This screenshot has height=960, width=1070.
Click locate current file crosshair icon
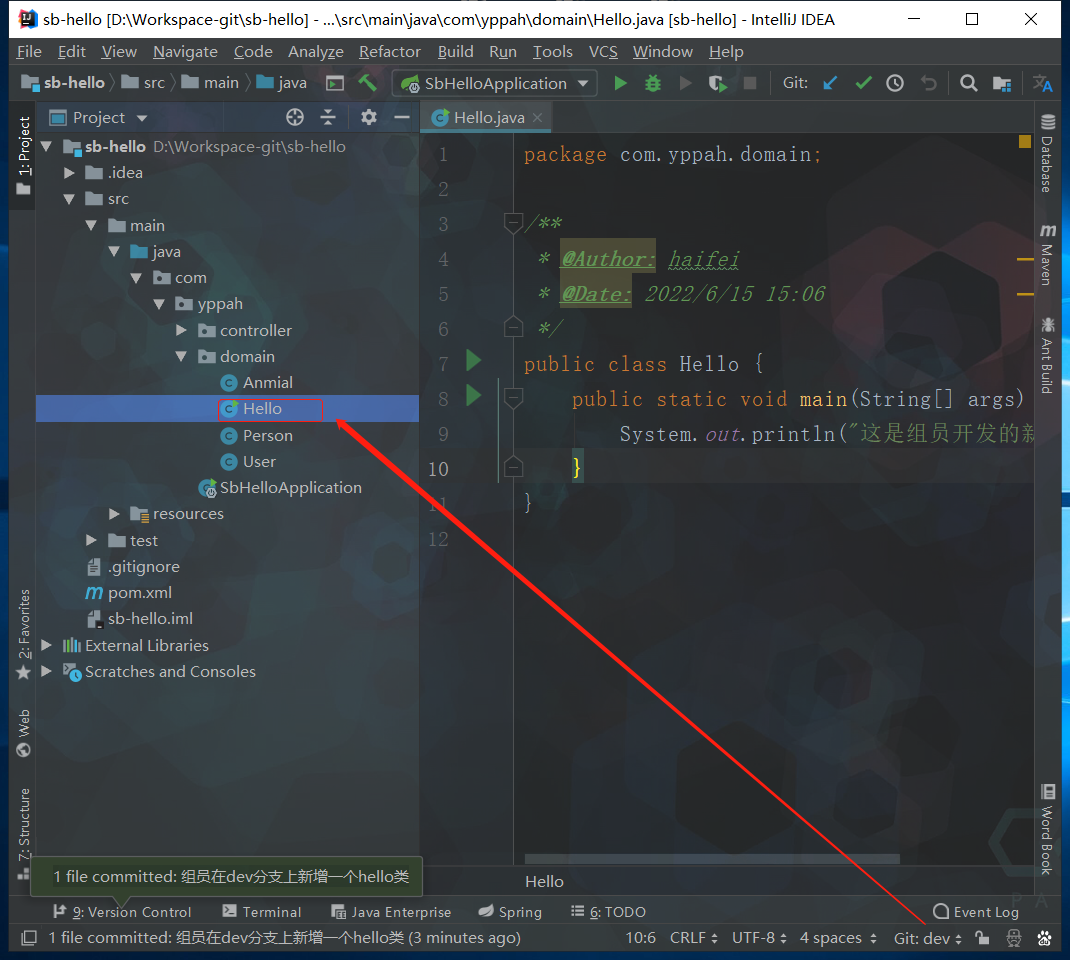[295, 118]
